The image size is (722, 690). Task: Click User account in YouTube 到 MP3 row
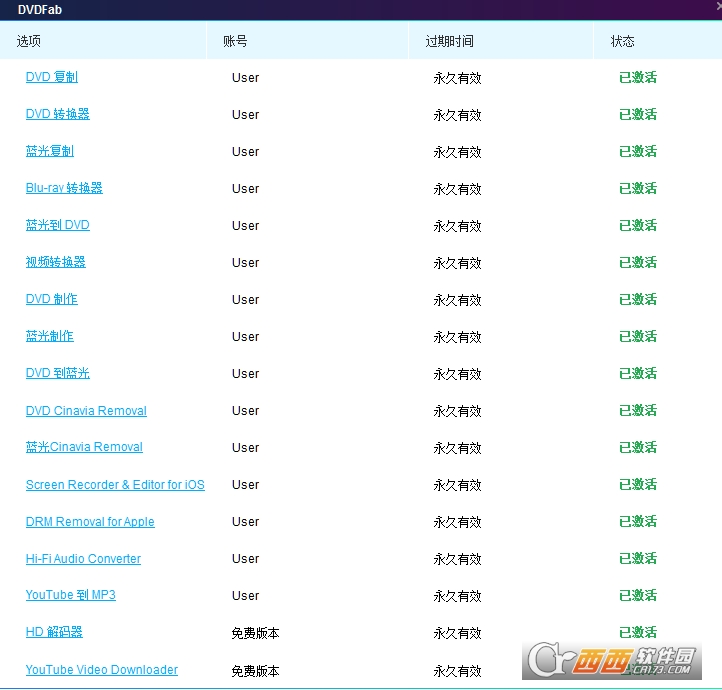[x=245, y=595]
